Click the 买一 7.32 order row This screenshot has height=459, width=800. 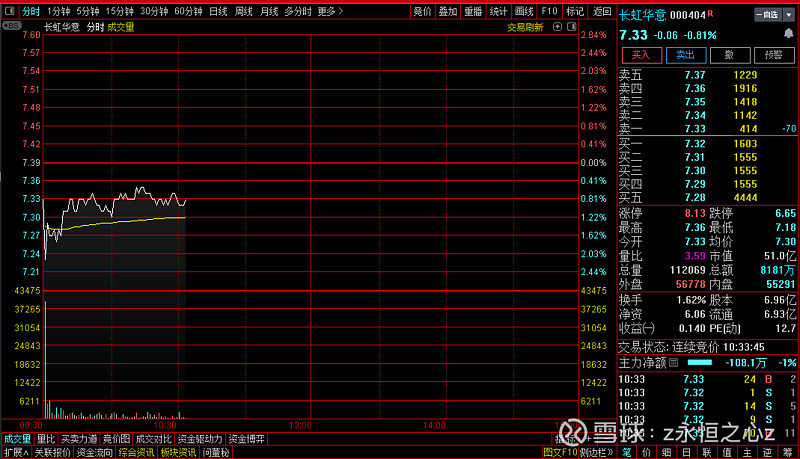(708, 144)
